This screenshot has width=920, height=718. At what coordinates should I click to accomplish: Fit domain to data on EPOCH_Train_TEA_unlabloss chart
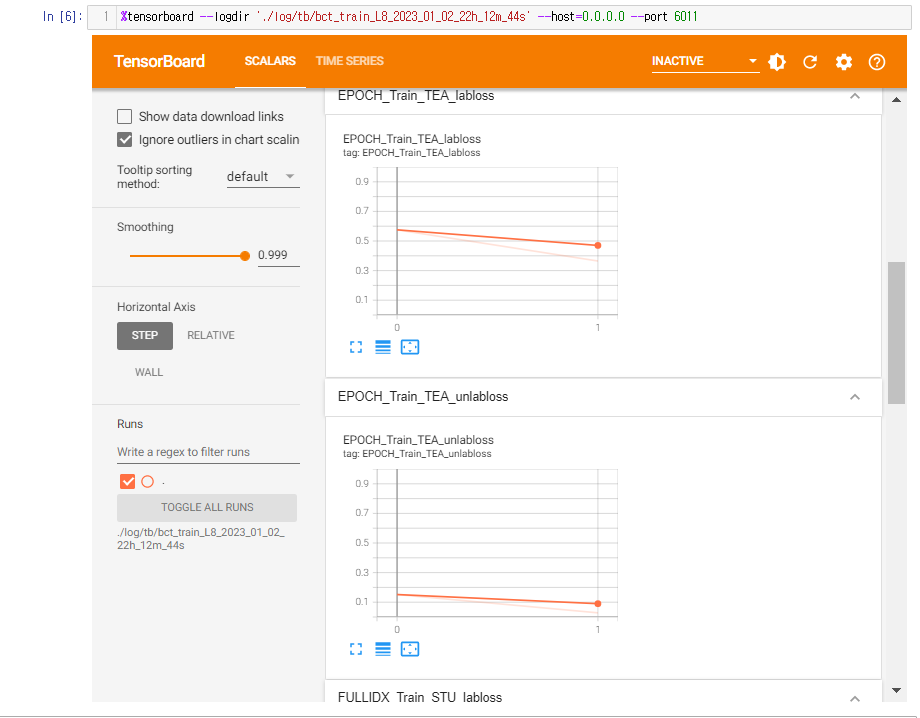[x=410, y=649]
